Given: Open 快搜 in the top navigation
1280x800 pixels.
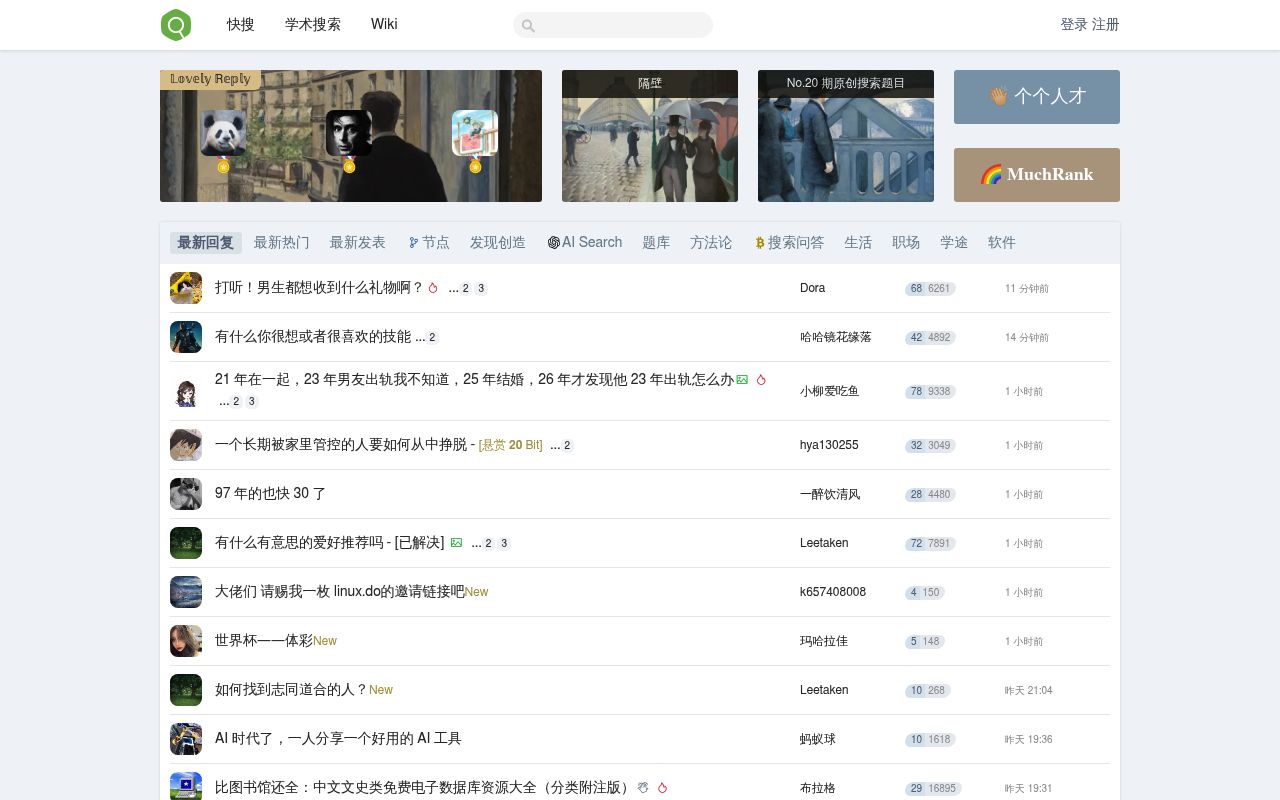Looking at the screenshot, I should point(241,24).
